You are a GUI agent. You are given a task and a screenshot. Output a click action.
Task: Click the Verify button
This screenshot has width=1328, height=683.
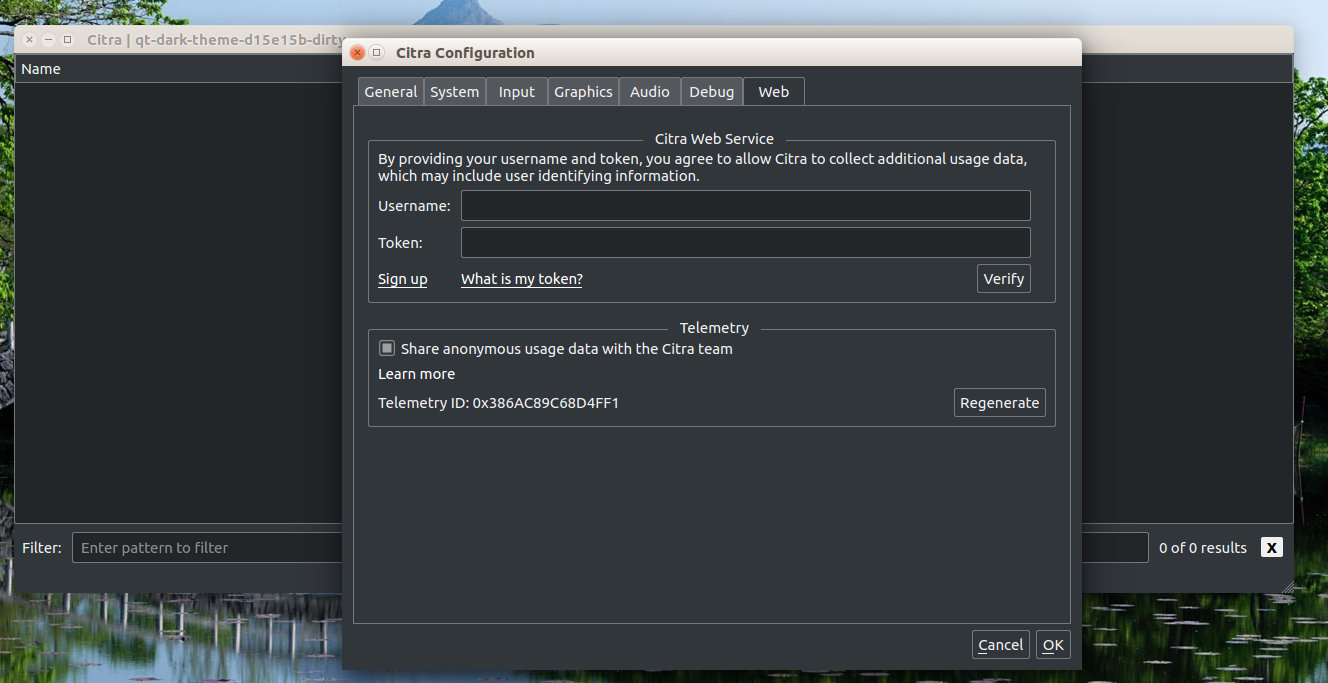tap(1004, 279)
